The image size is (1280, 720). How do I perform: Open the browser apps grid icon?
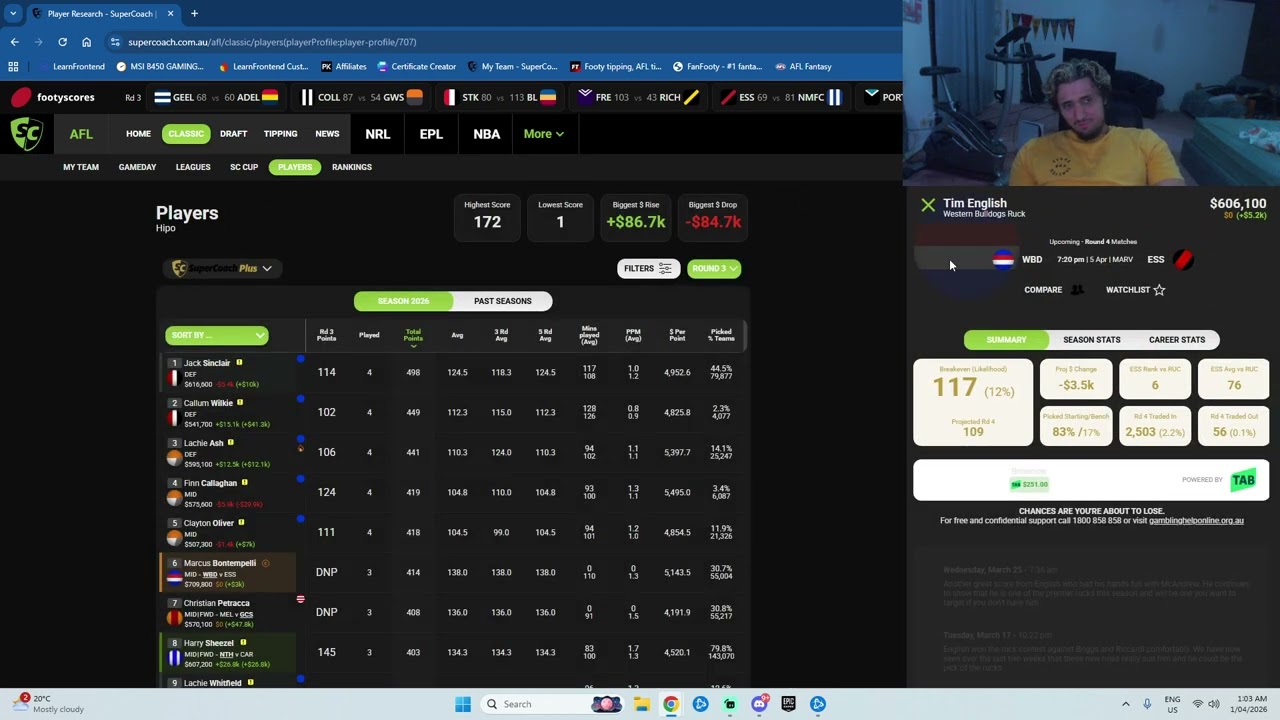13,67
